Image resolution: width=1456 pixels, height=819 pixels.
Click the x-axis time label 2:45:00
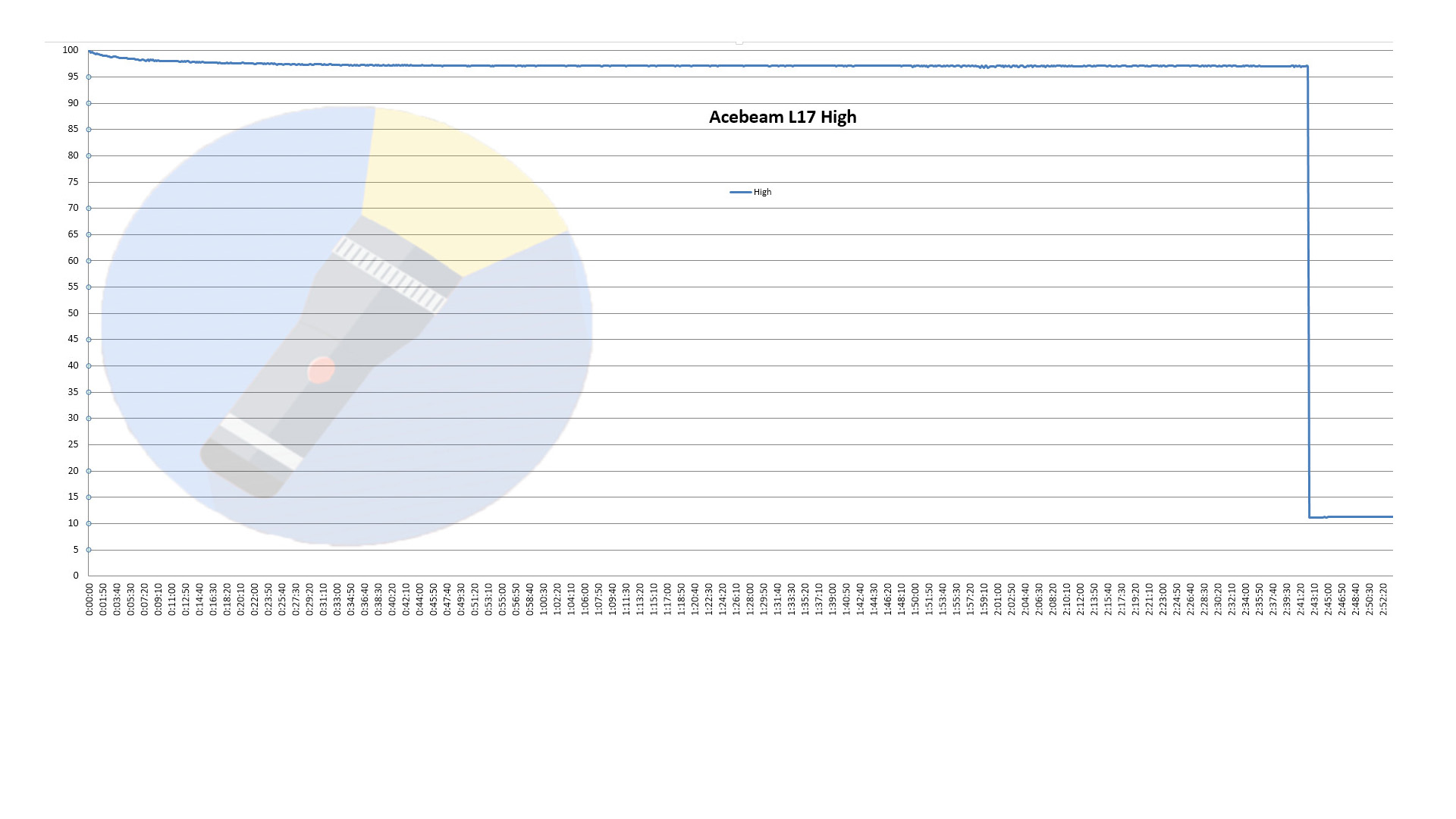(1329, 599)
